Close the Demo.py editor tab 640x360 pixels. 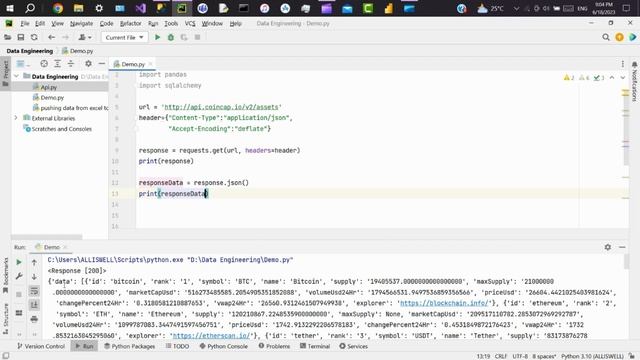coord(150,64)
